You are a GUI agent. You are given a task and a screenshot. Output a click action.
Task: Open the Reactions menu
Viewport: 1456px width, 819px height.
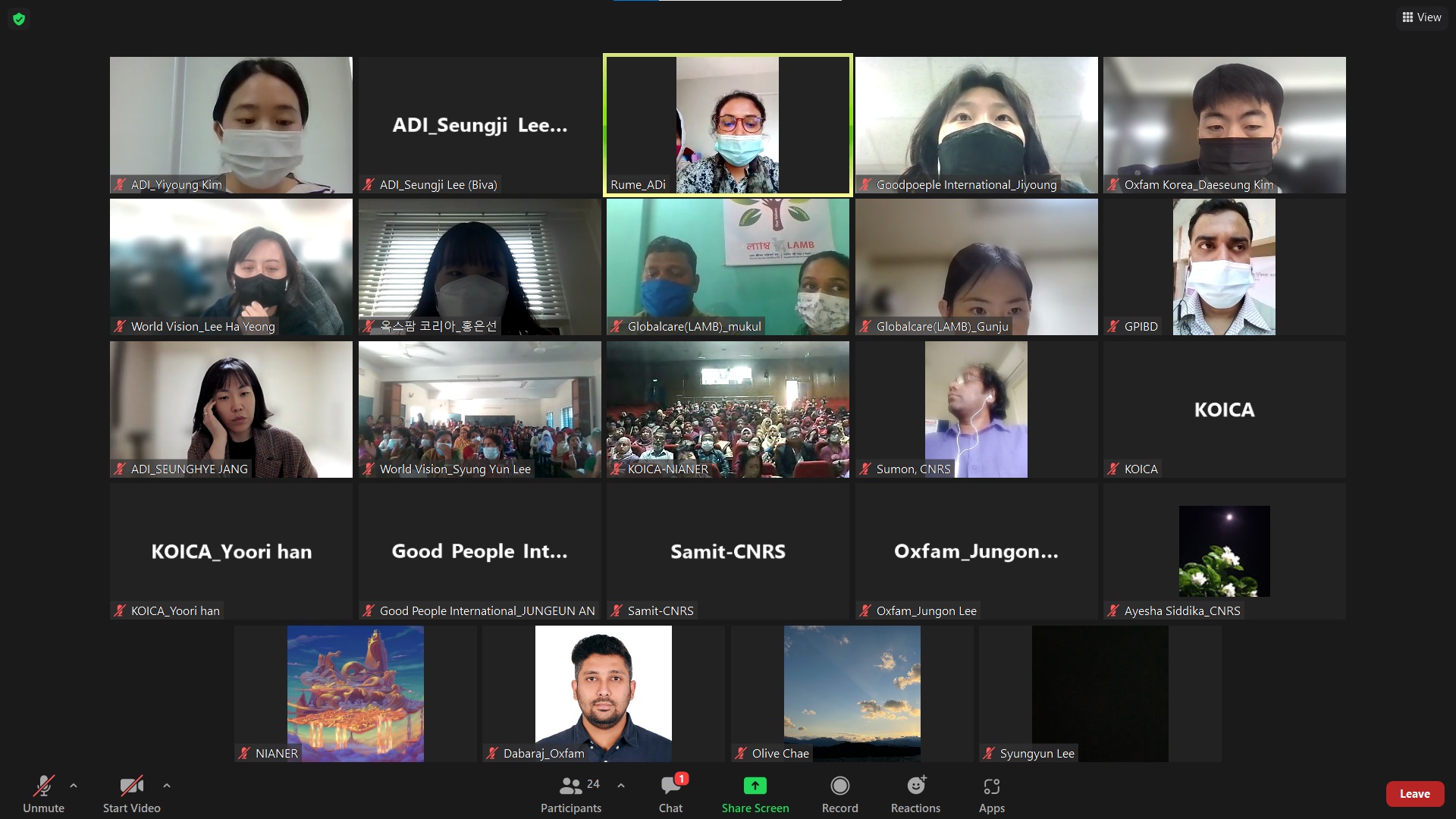pos(915,793)
